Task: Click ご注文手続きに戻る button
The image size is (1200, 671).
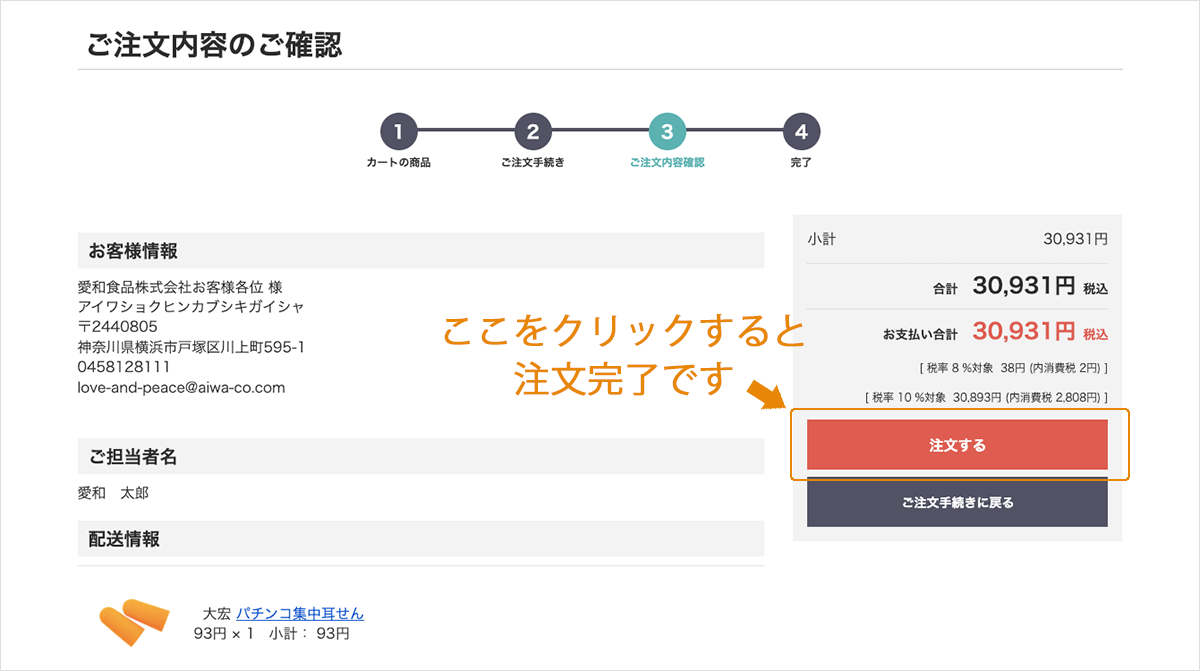Action: (957, 502)
